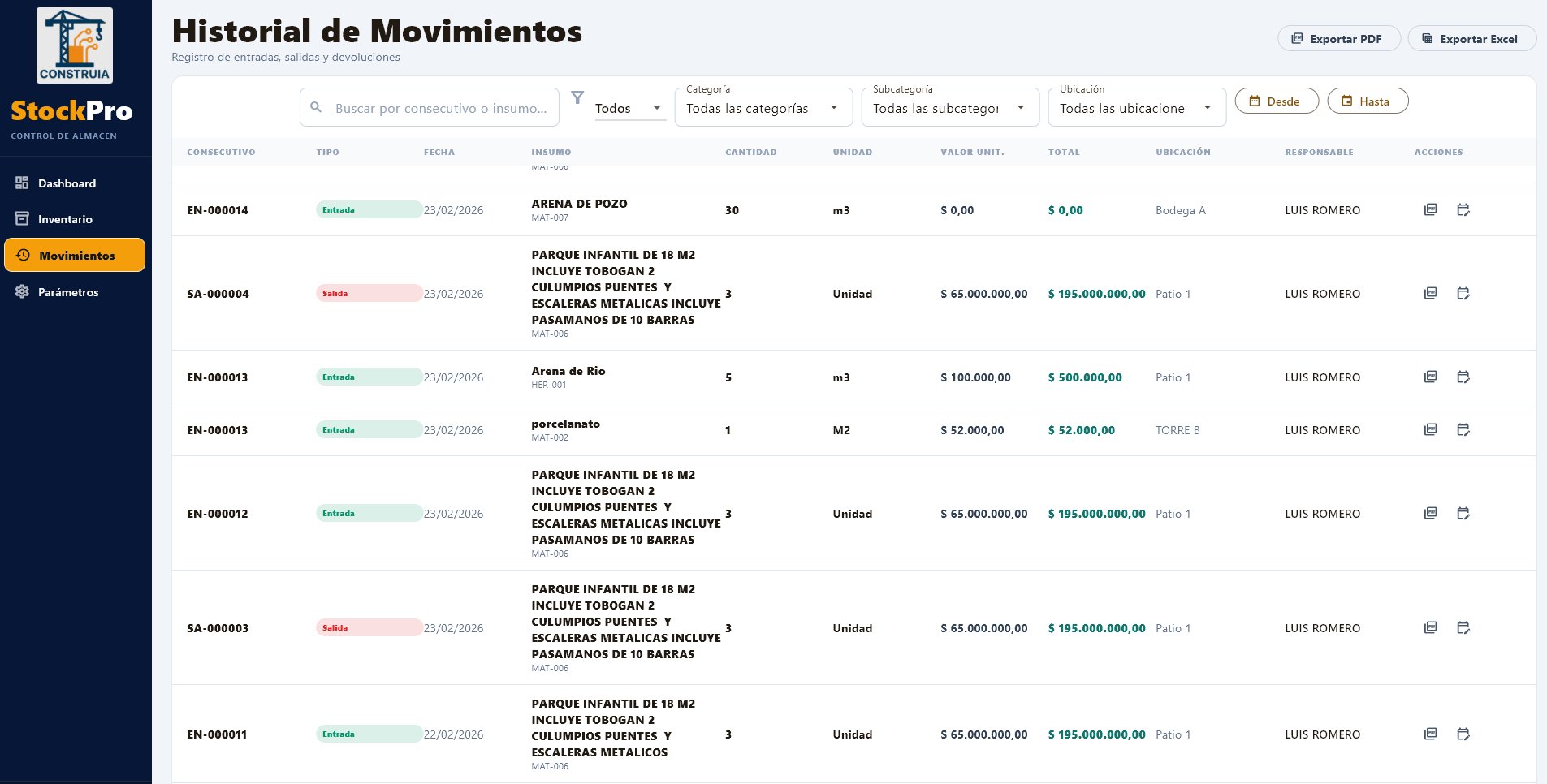This screenshot has width=1547, height=784.
Task: Edit the SA-000004 salida record
Action: click(x=1463, y=293)
